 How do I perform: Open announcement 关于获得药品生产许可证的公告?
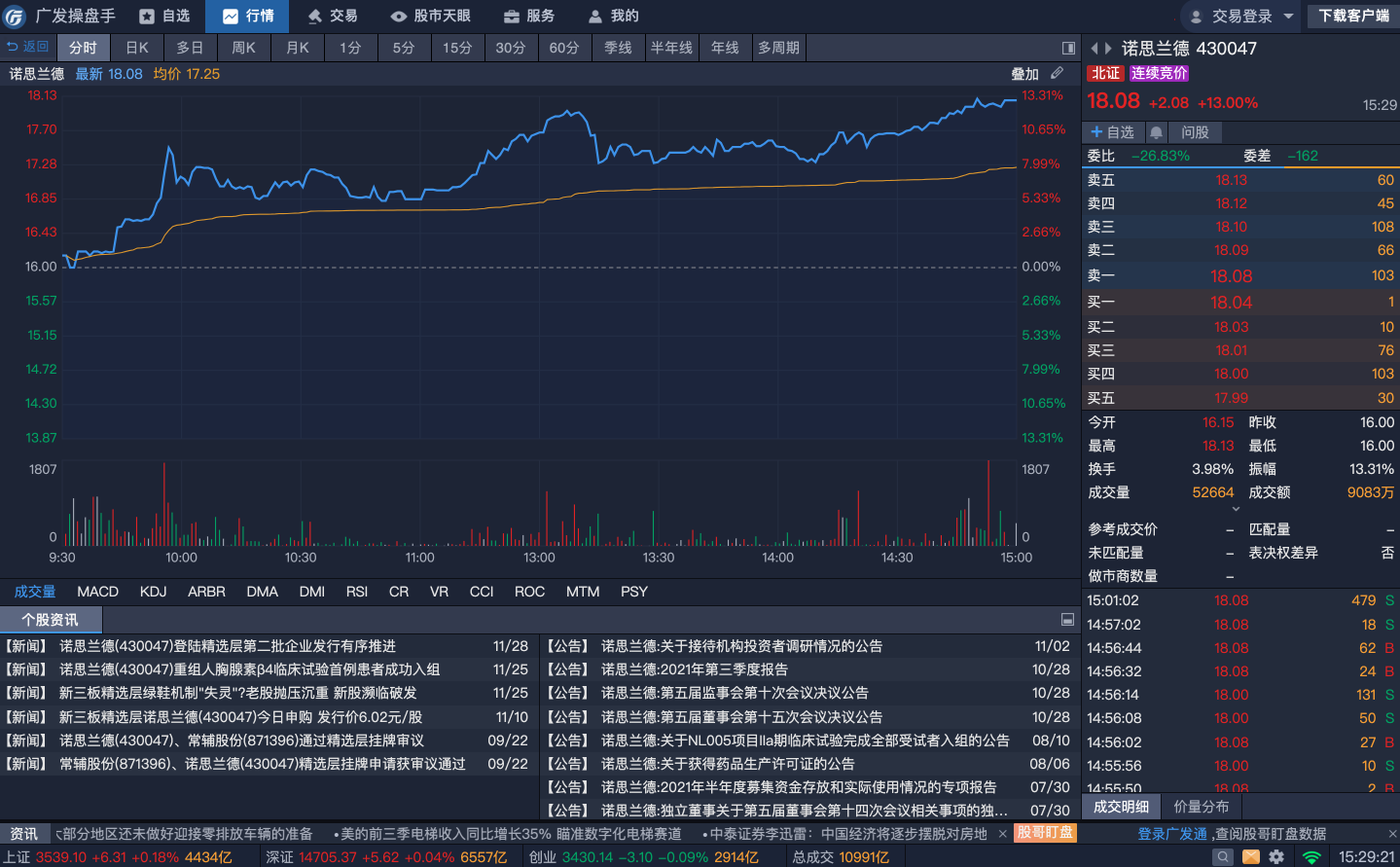728,764
